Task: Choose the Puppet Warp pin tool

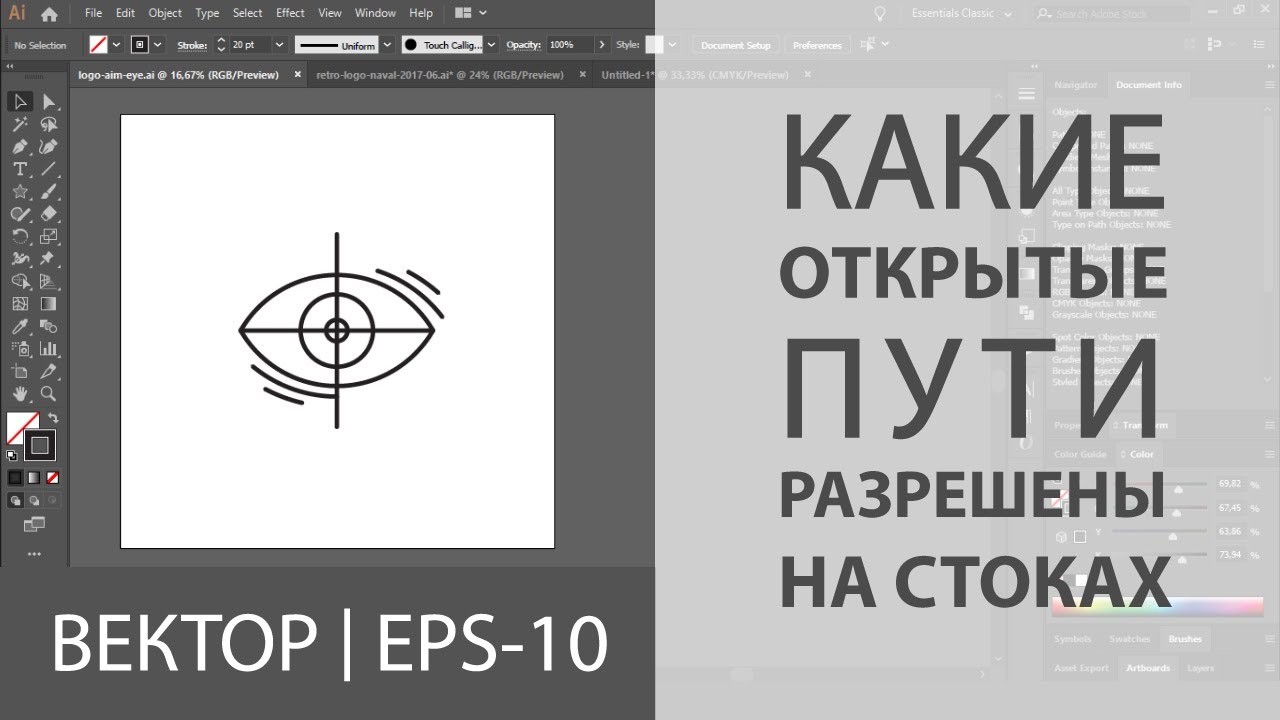Action: pyautogui.click(x=48, y=259)
